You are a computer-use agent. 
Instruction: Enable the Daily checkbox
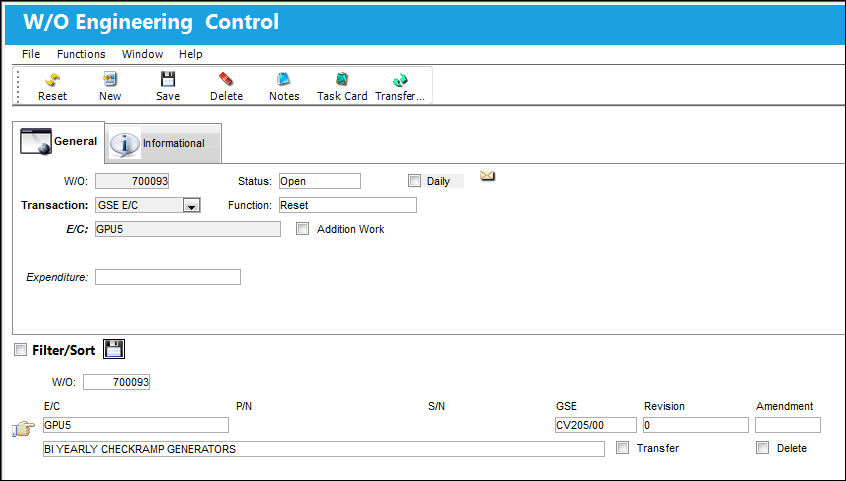click(x=414, y=181)
